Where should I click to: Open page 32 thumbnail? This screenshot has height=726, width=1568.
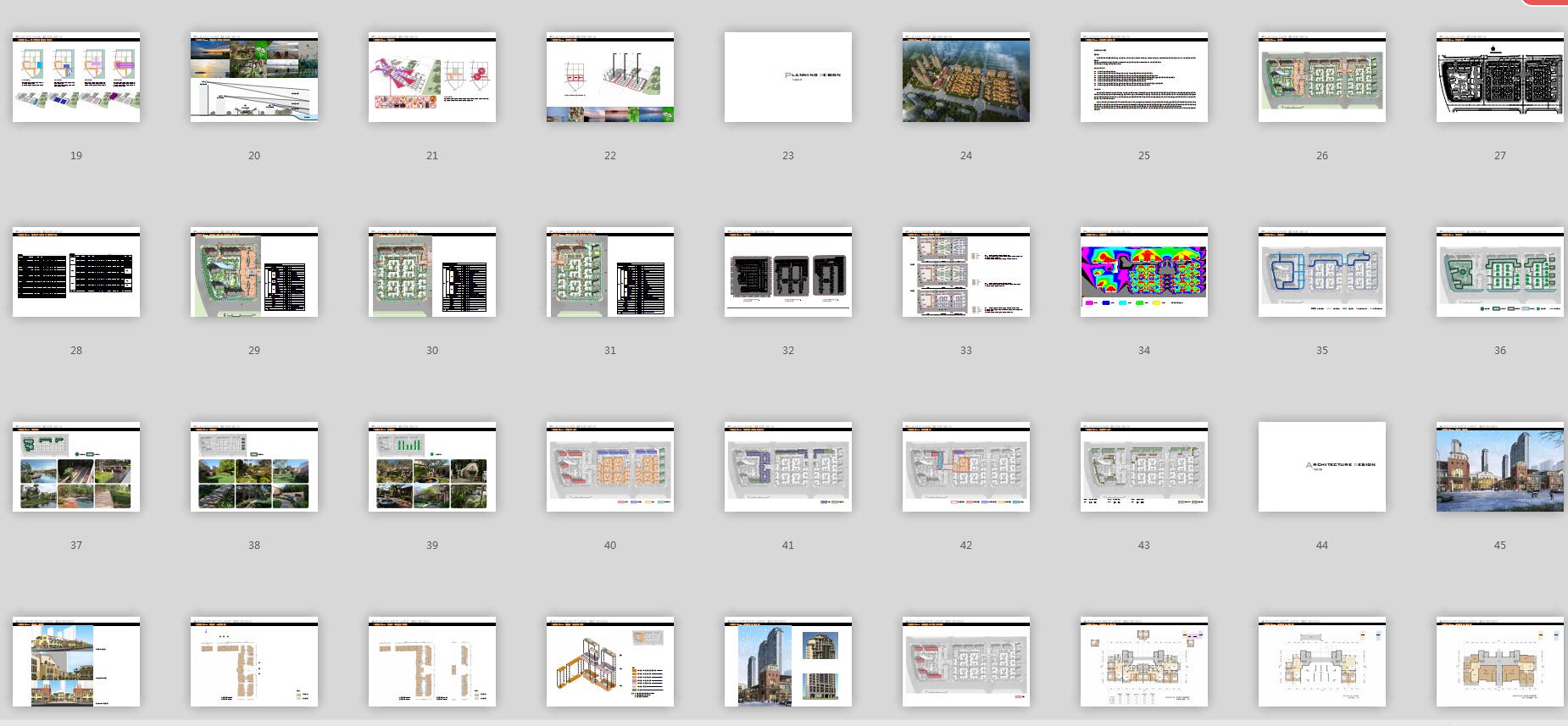click(788, 272)
